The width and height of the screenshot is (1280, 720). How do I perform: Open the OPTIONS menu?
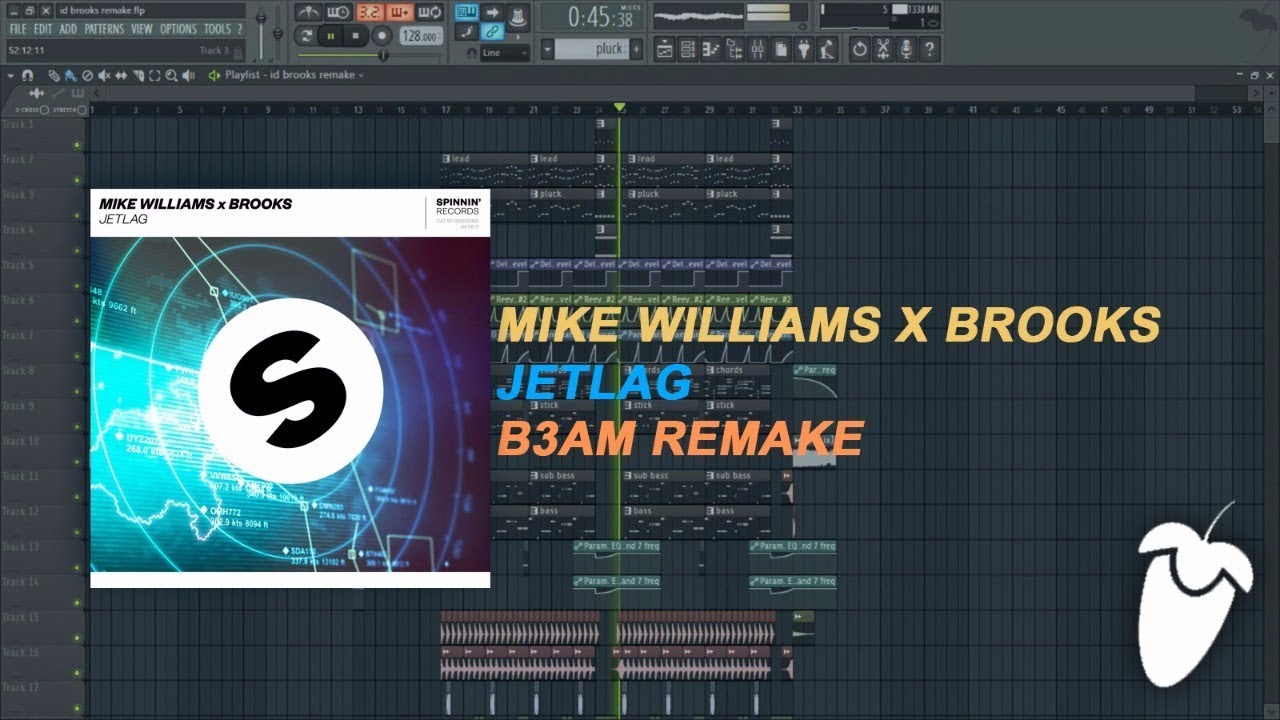[x=179, y=29]
